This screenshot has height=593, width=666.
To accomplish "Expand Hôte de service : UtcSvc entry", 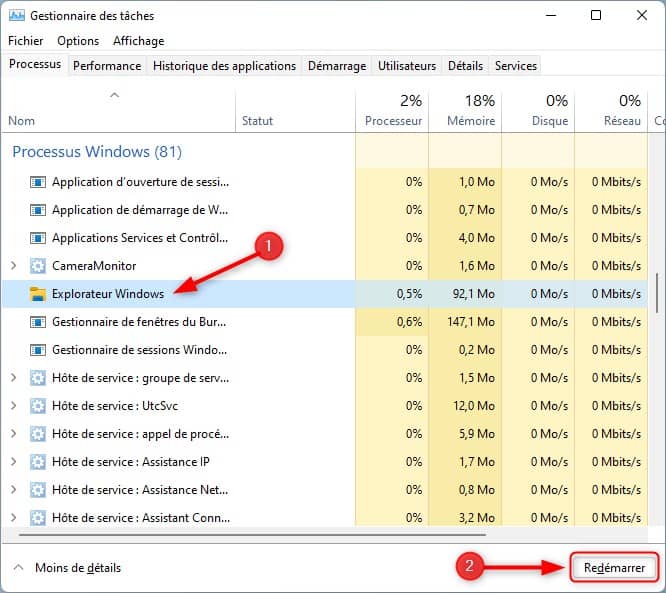I will click(13, 406).
